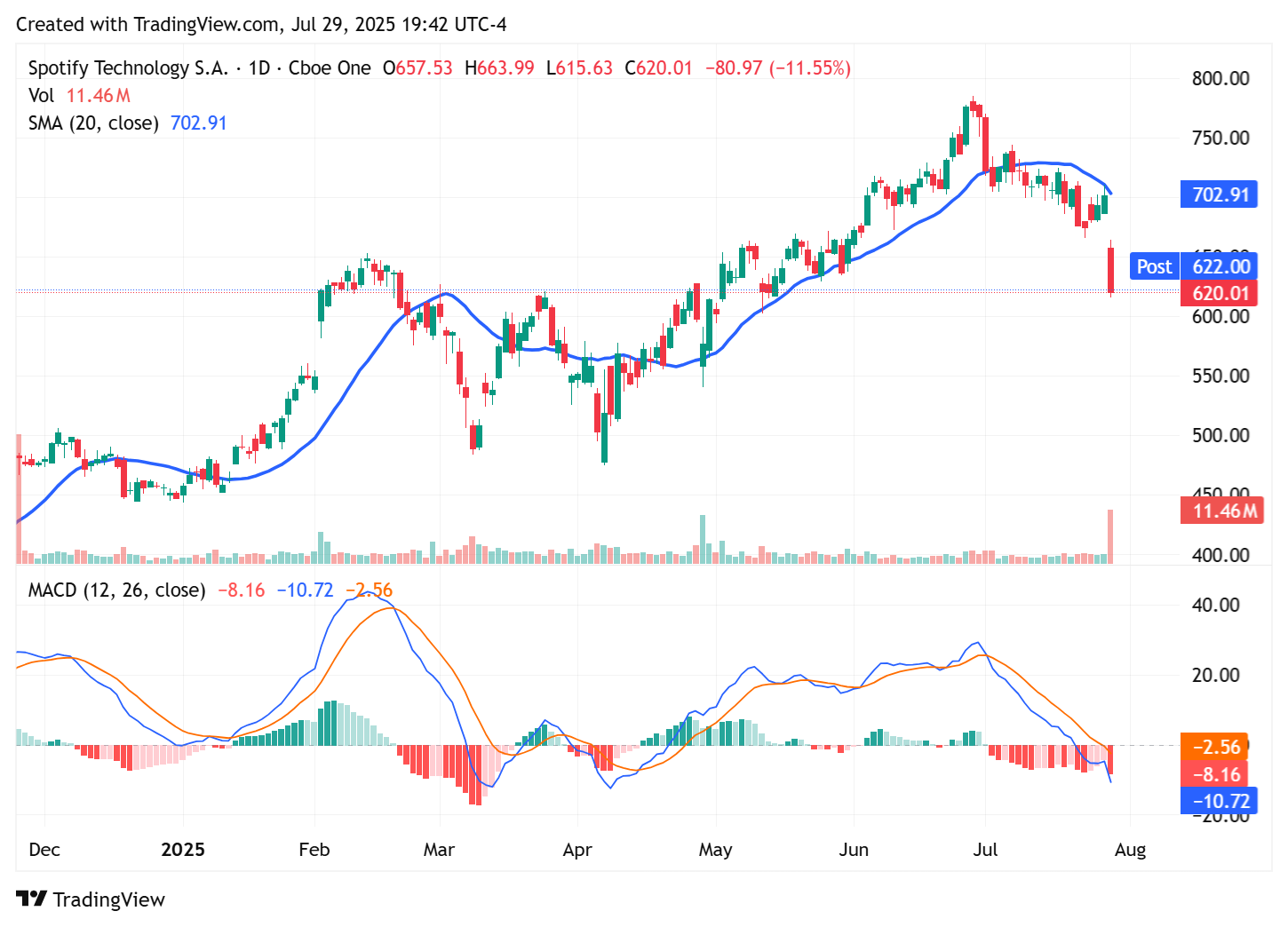Select the red 620.01 last price label
Image resolution: width=1288 pixels, height=927 pixels.
(1219, 293)
